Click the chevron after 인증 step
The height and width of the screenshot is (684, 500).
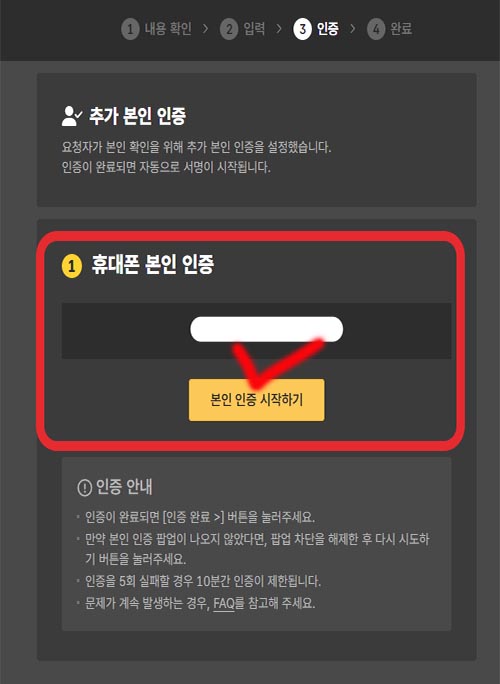point(353,29)
